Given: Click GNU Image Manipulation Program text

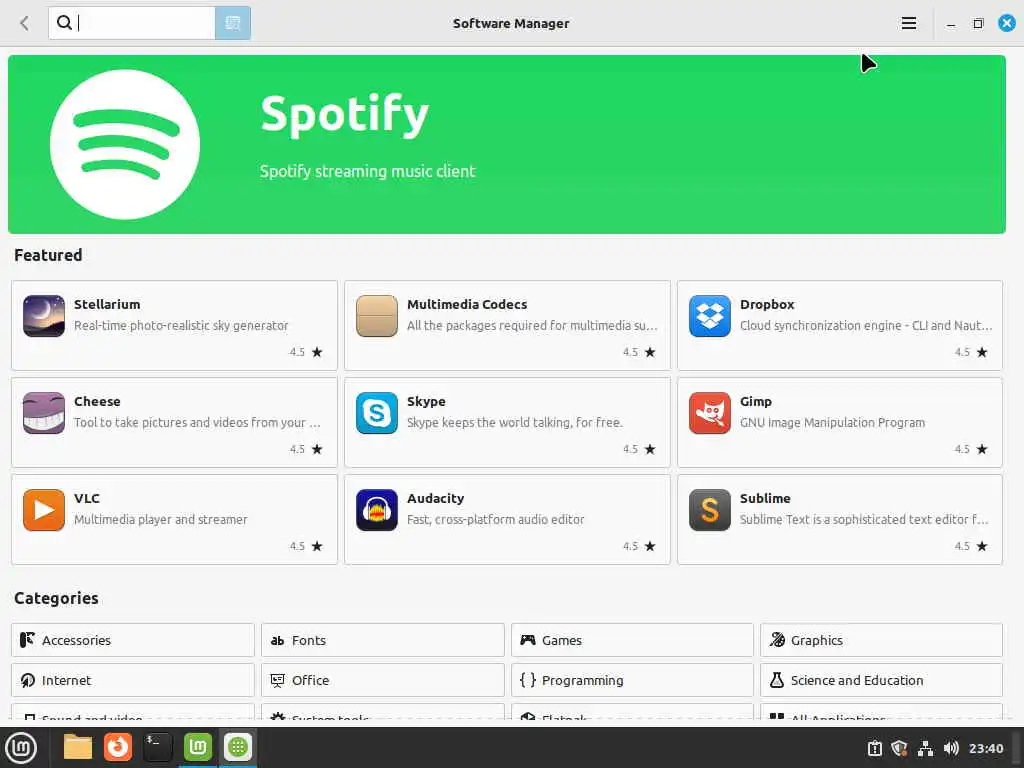Looking at the screenshot, I should click(832, 423).
